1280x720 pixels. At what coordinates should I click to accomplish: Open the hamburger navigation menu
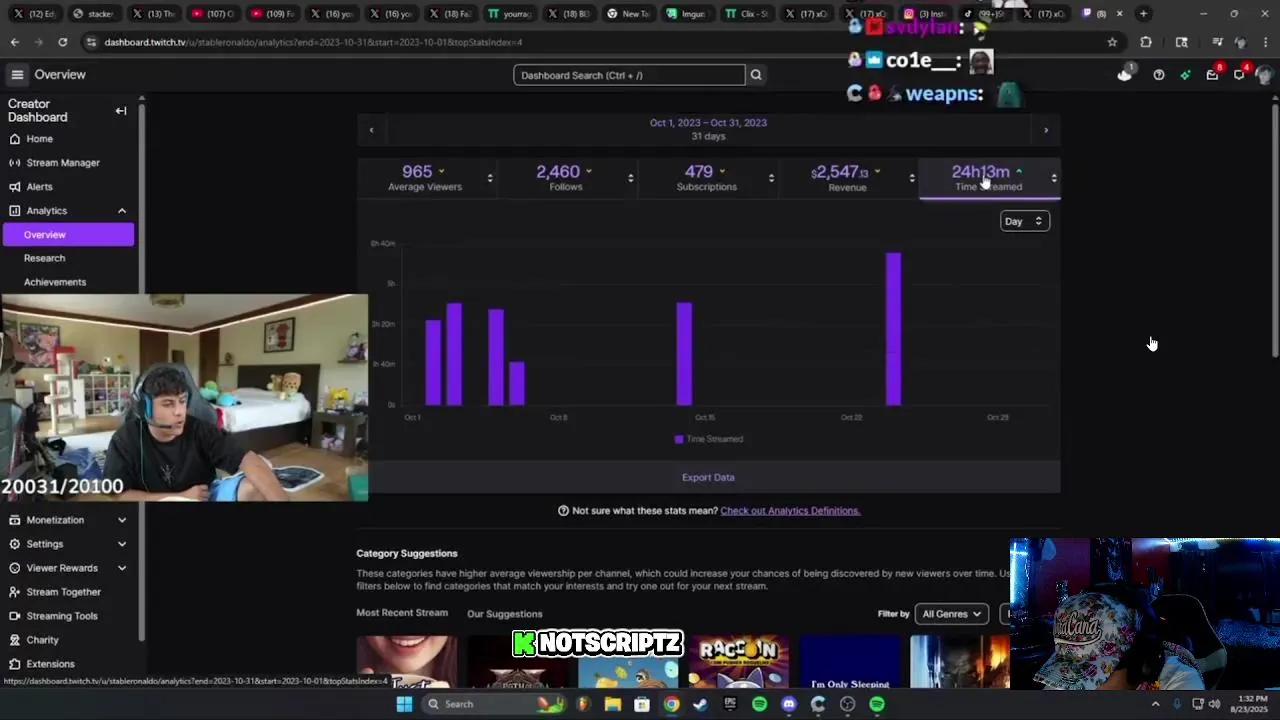17,75
